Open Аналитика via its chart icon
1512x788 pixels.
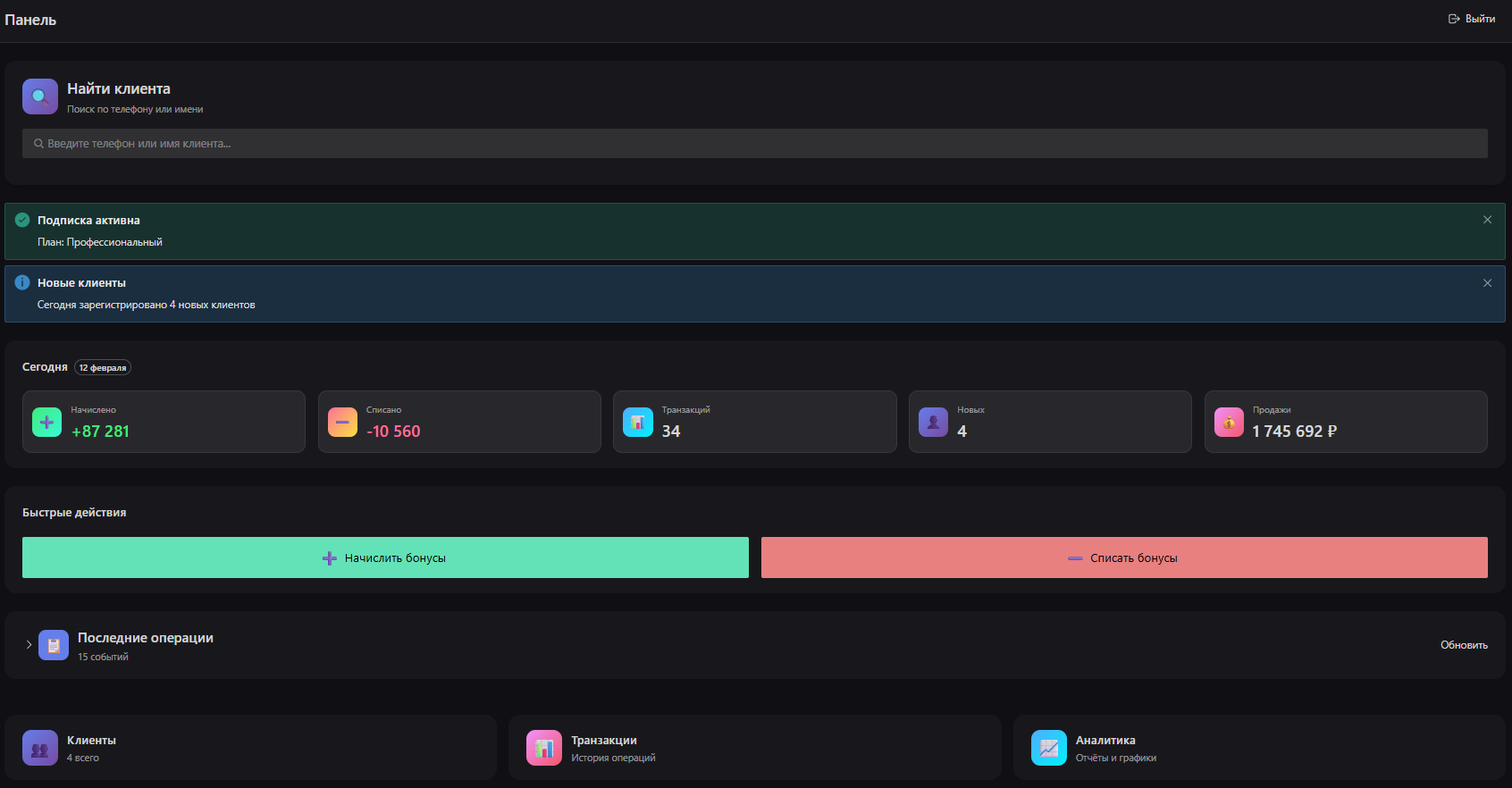pyautogui.click(x=1048, y=748)
